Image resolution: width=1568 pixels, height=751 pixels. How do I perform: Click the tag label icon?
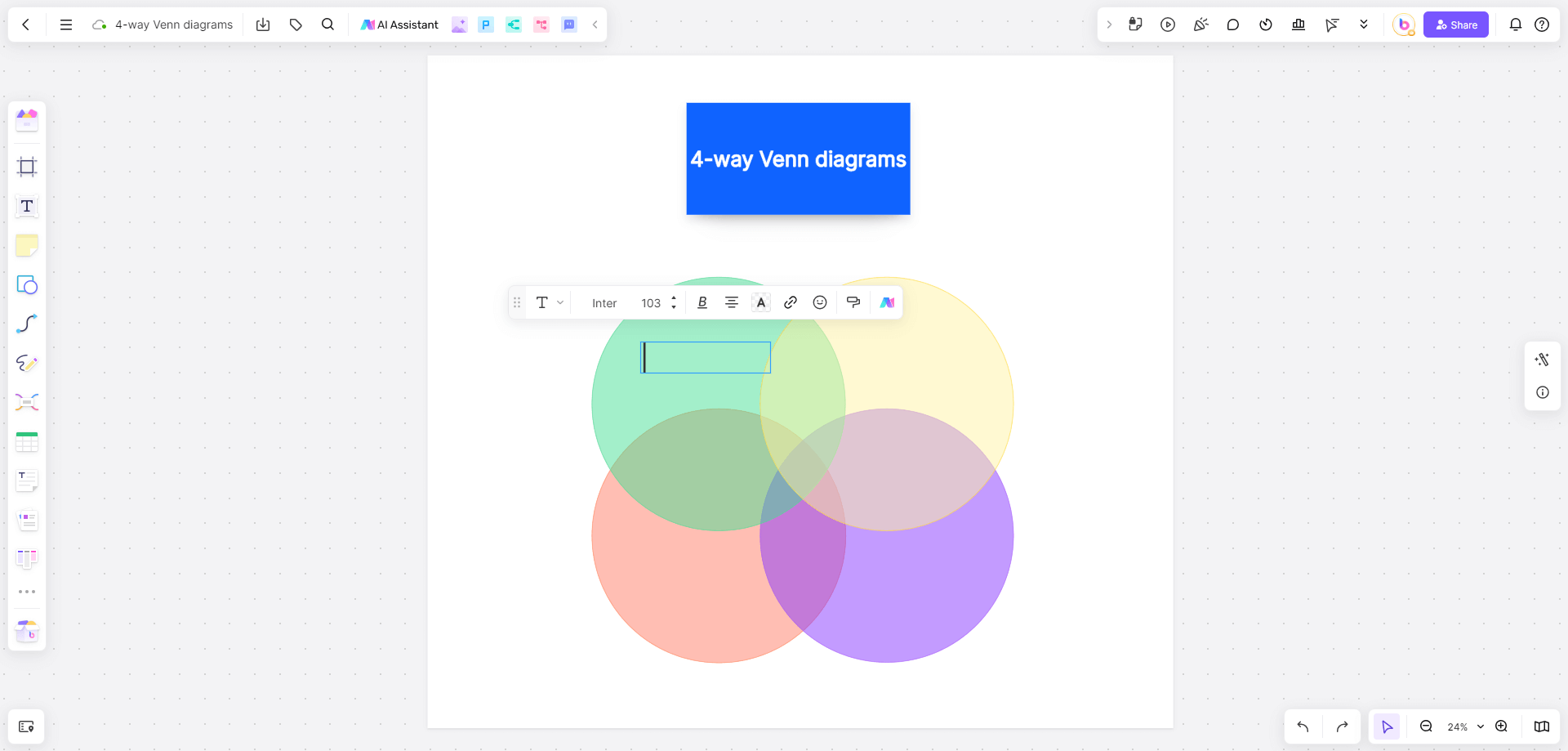pyautogui.click(x=296, y=25)
